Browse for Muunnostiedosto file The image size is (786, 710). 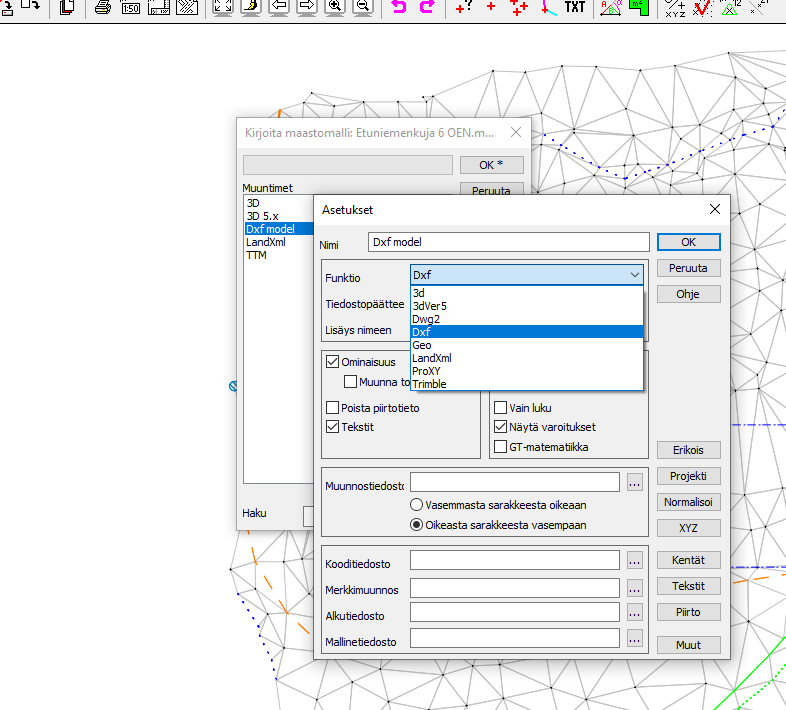point(635,482)
